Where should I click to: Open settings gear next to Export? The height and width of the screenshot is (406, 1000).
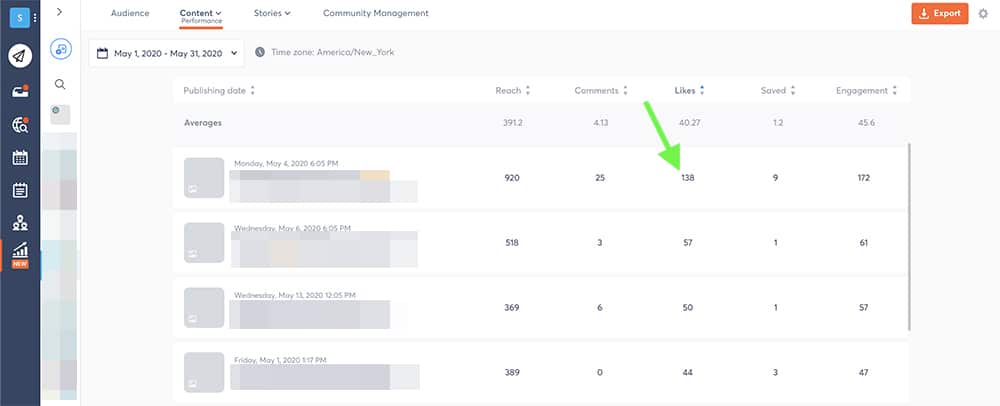click(982, 14)
